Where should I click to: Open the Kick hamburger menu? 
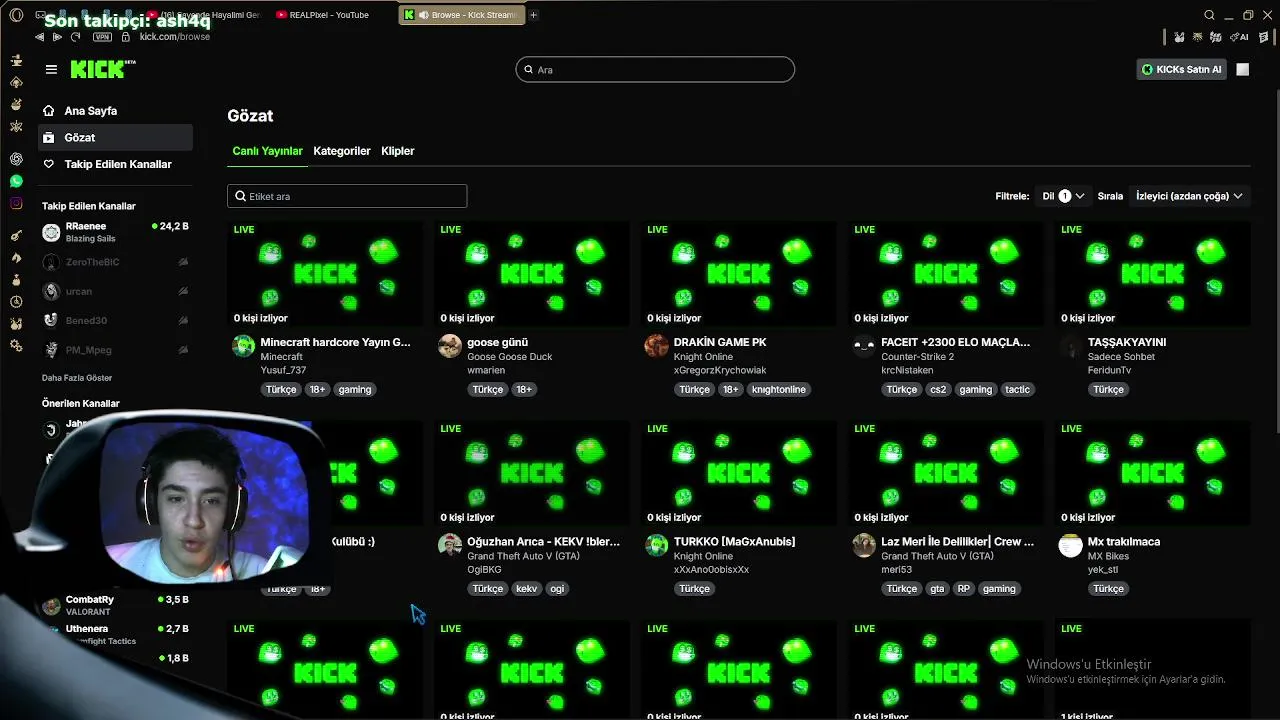point(51,69)
